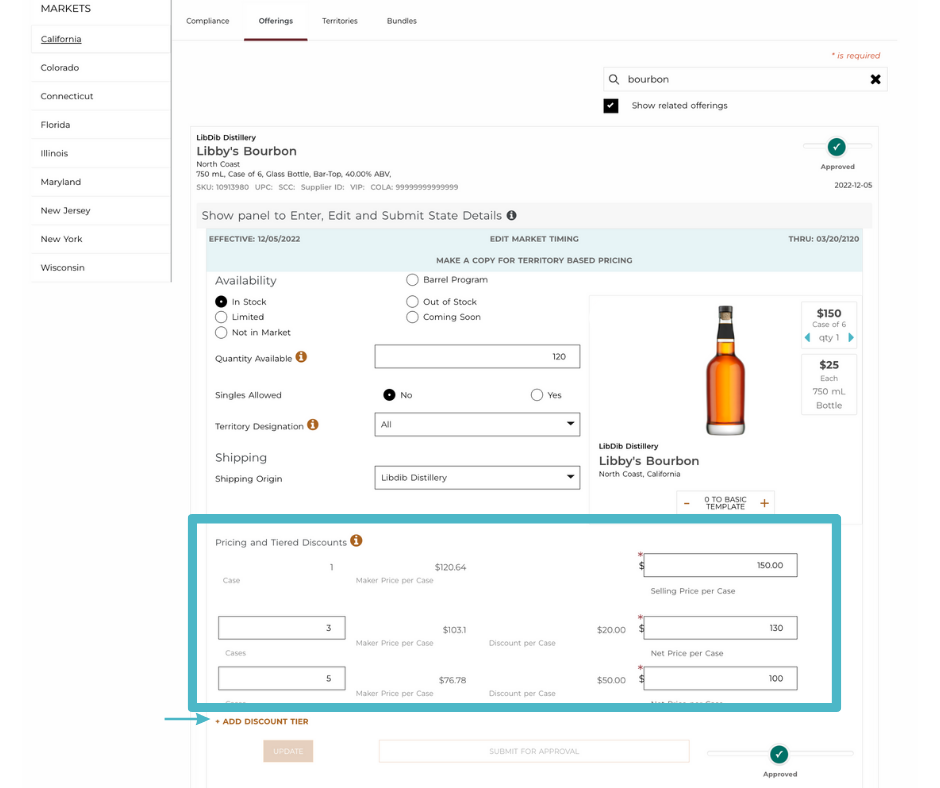Click the $120.64 maker price value

point(450,567)
